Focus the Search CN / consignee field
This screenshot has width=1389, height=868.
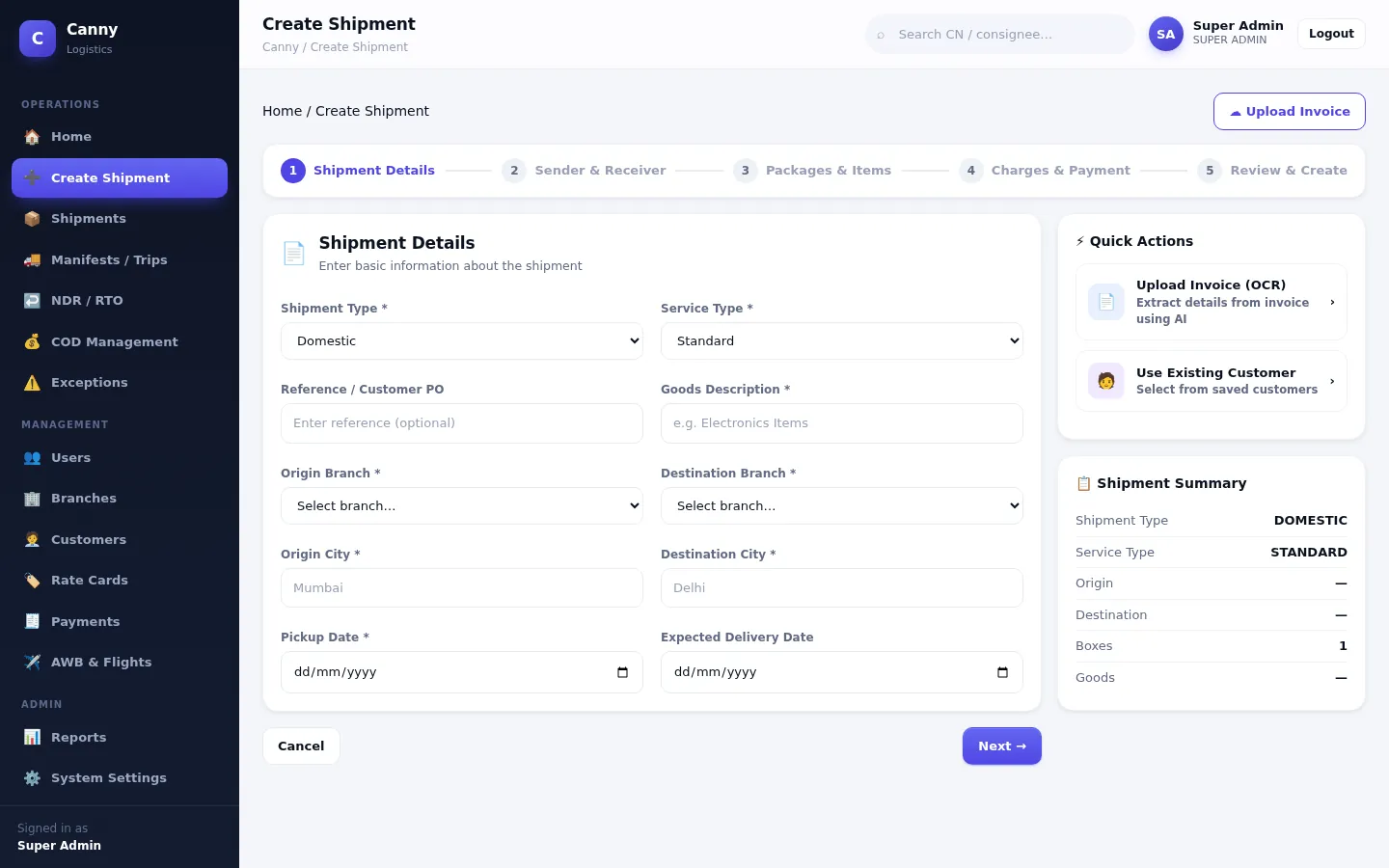(1000, 35)
